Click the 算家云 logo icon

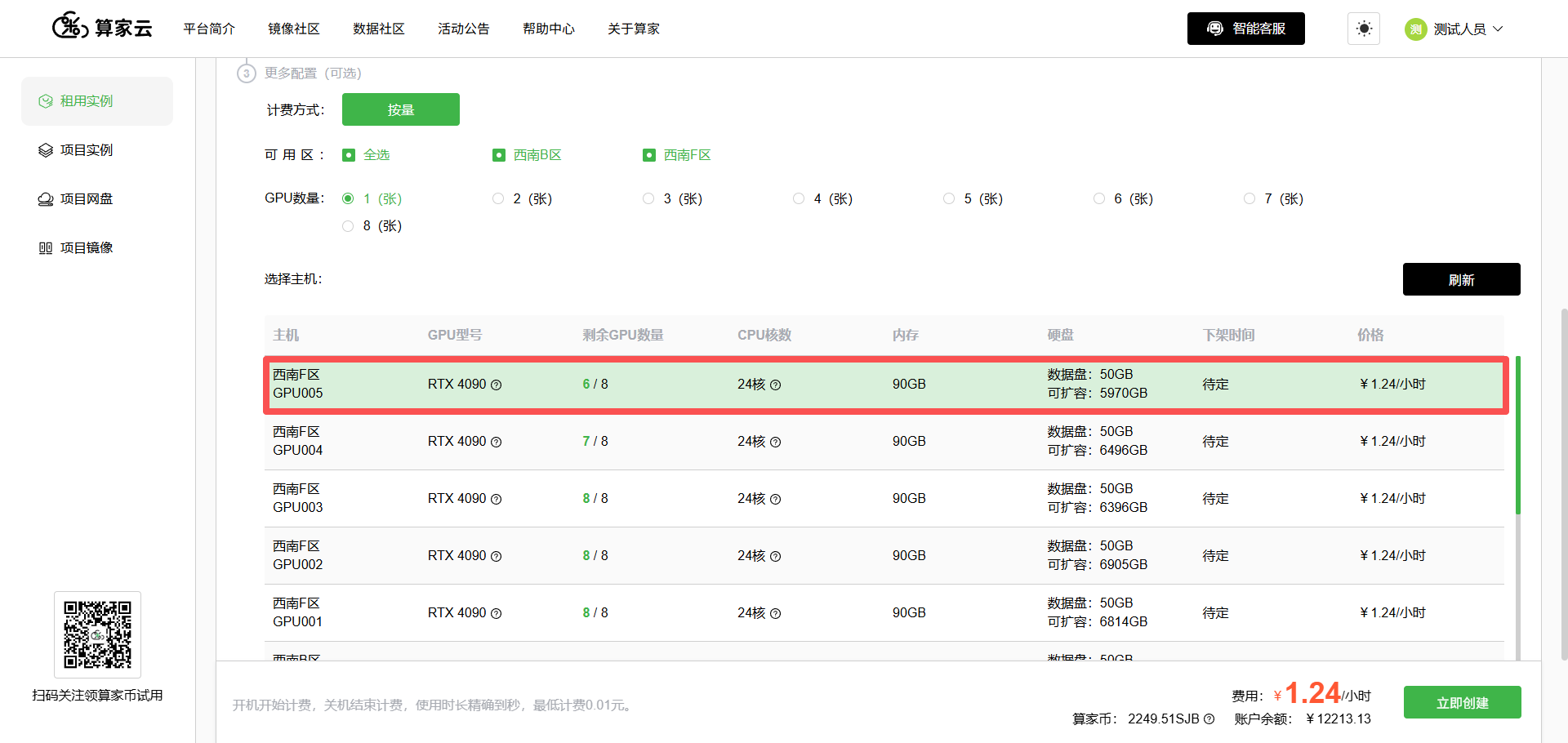point(70,27)
